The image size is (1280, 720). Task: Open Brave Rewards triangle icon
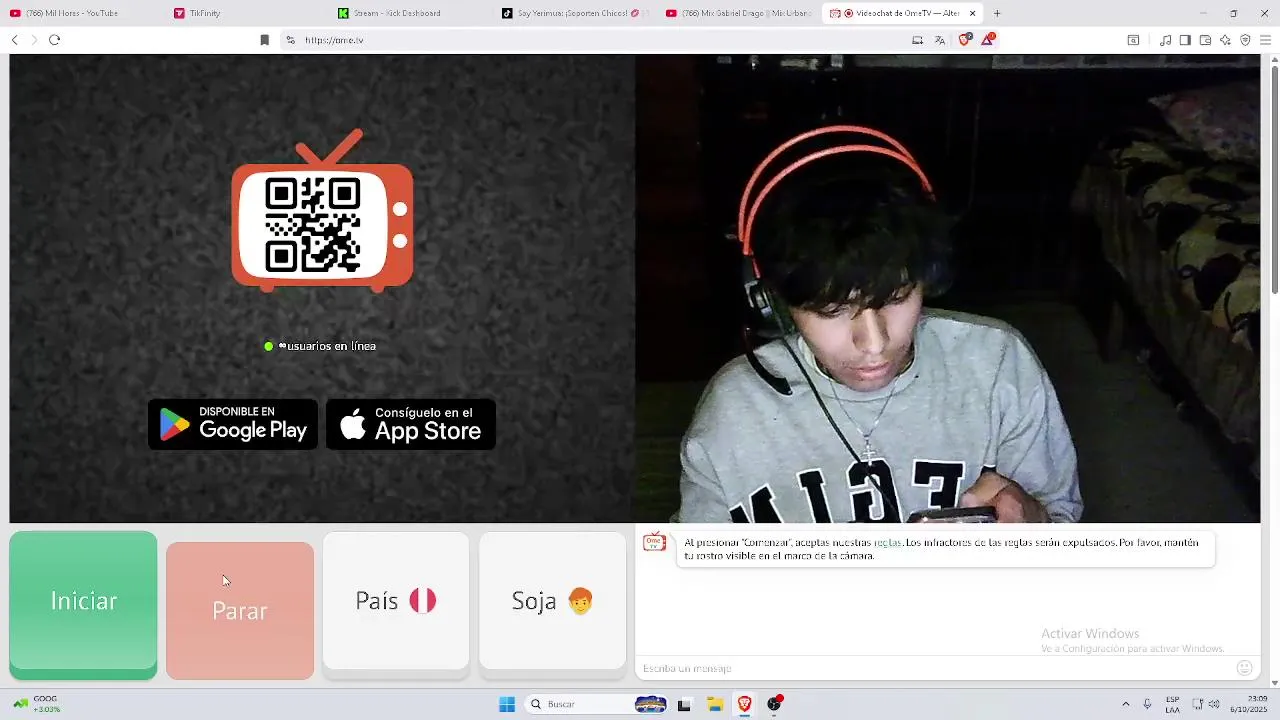988,39
